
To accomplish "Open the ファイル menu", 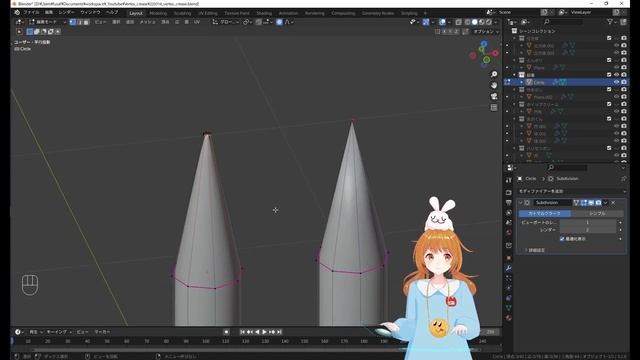I will pyautogui.click(x=31, y=13).
